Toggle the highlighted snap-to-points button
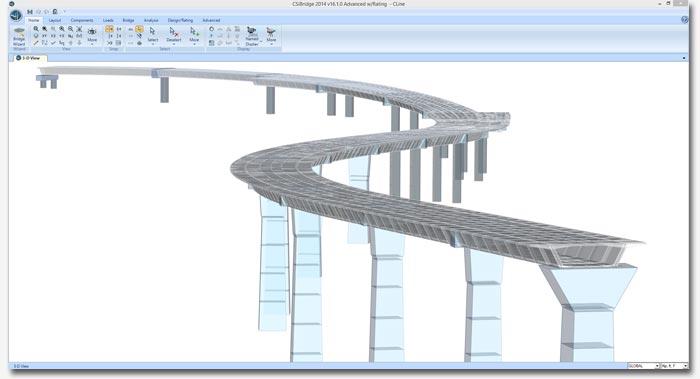Viewport: 700px width, 379px height. (109, 29)
